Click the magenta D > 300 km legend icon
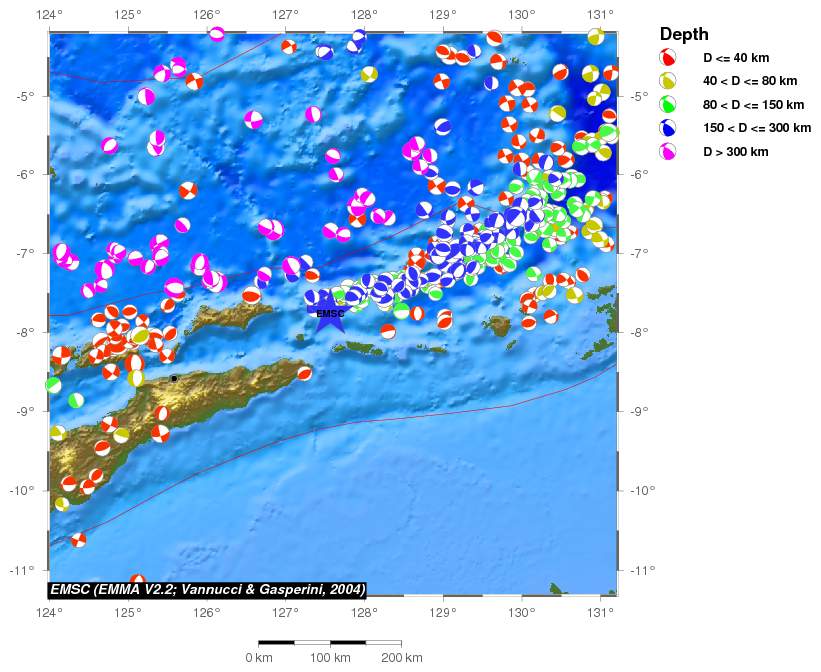 point(669,151)
